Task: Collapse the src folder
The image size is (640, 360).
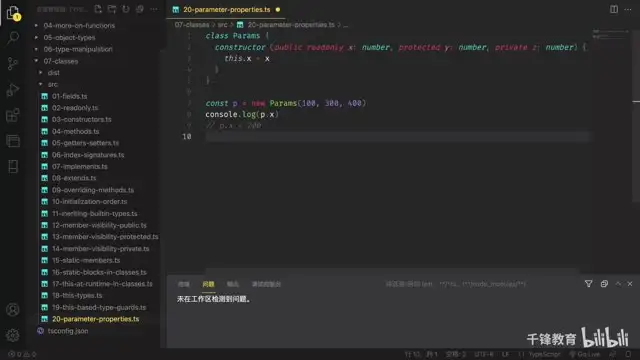Action: coord(52,84)
